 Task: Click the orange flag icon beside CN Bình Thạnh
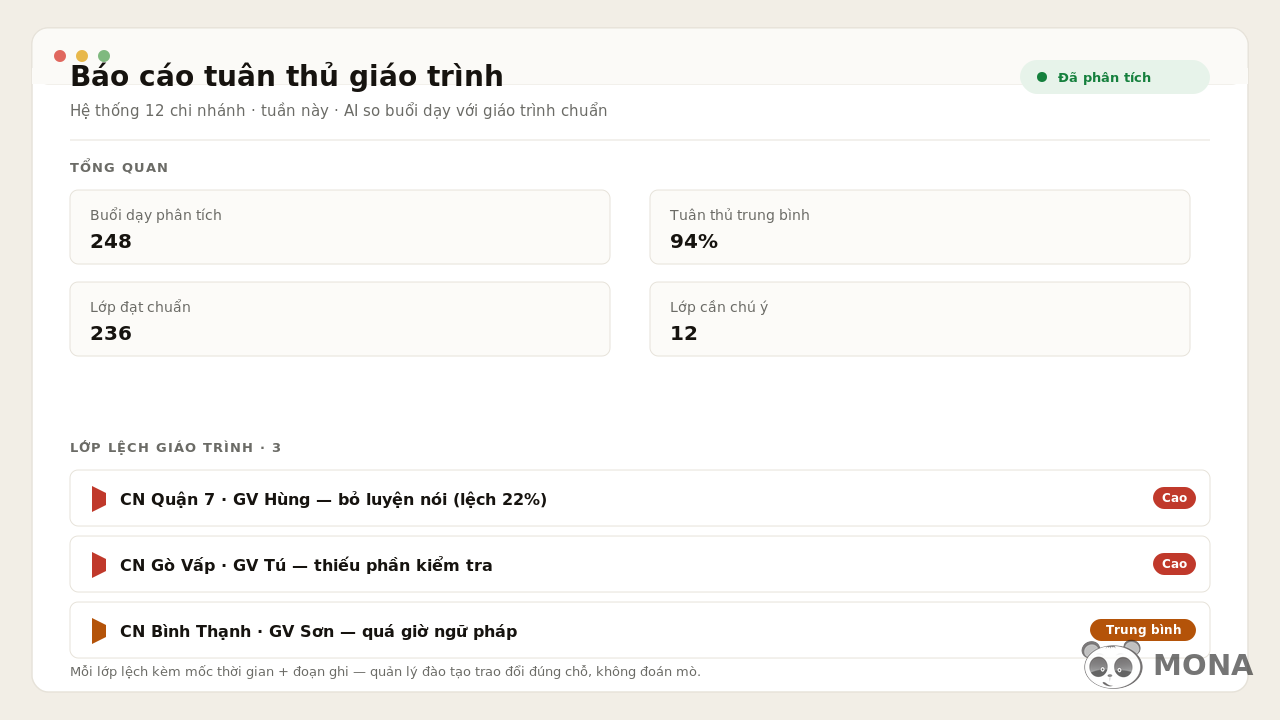click(99, 631)
